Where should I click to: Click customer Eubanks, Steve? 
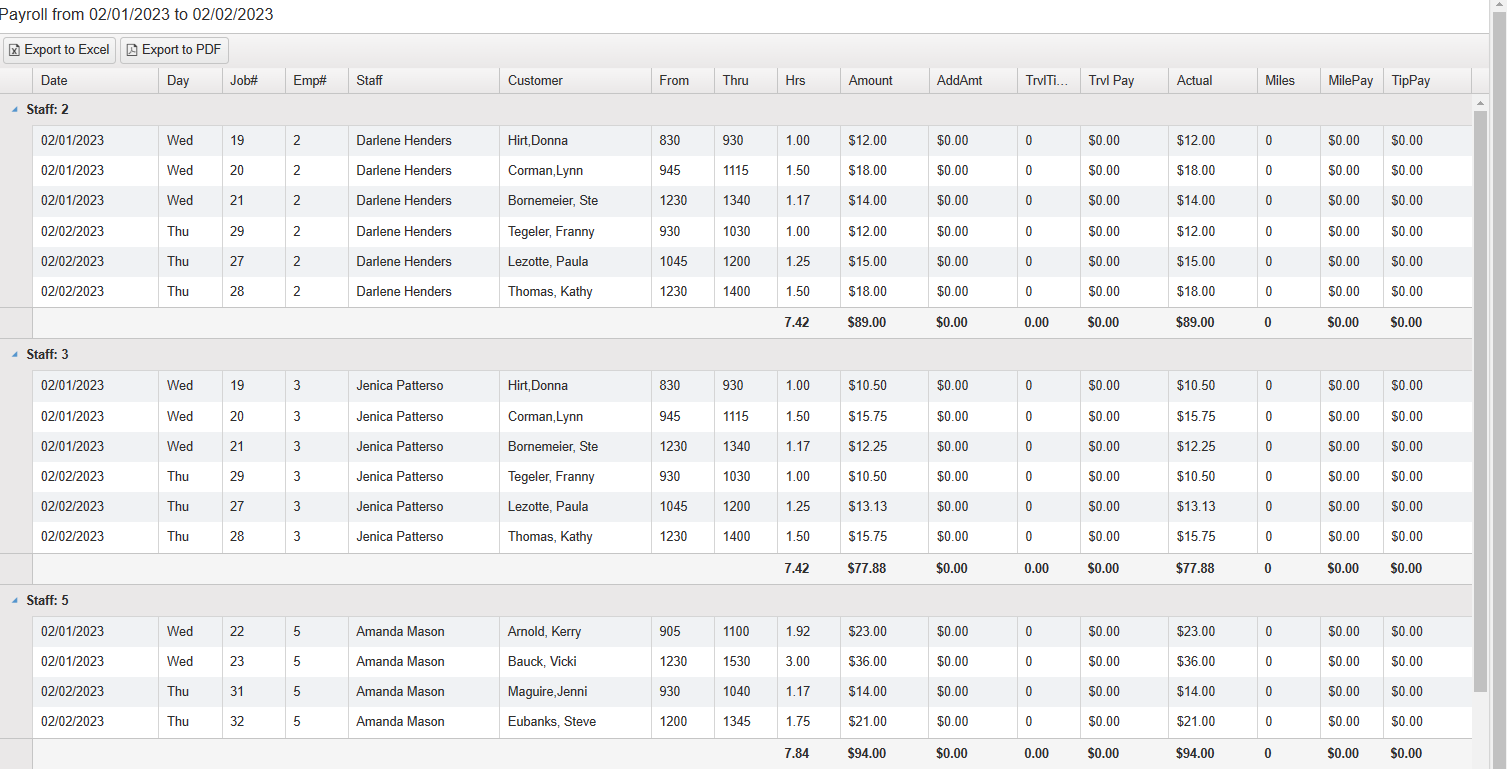(x=552, y=722)
